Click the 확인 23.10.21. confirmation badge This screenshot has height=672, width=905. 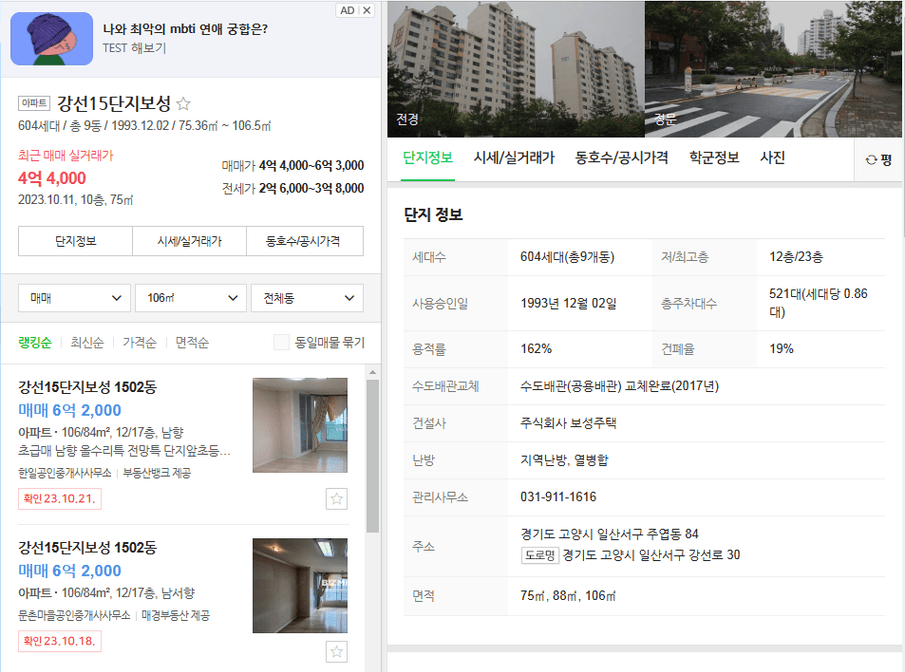(x=59, y=499)
